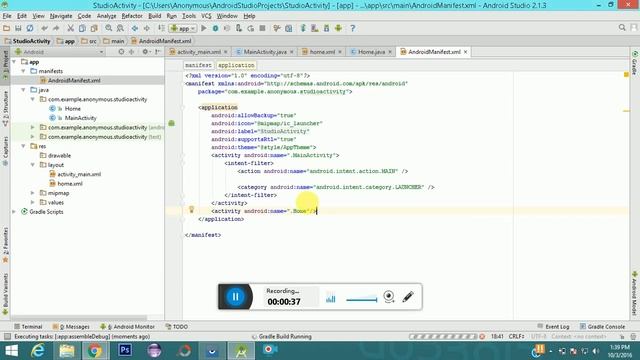
Task: Click the intention lightbulb in editor gutter
Action: point(191,210)
